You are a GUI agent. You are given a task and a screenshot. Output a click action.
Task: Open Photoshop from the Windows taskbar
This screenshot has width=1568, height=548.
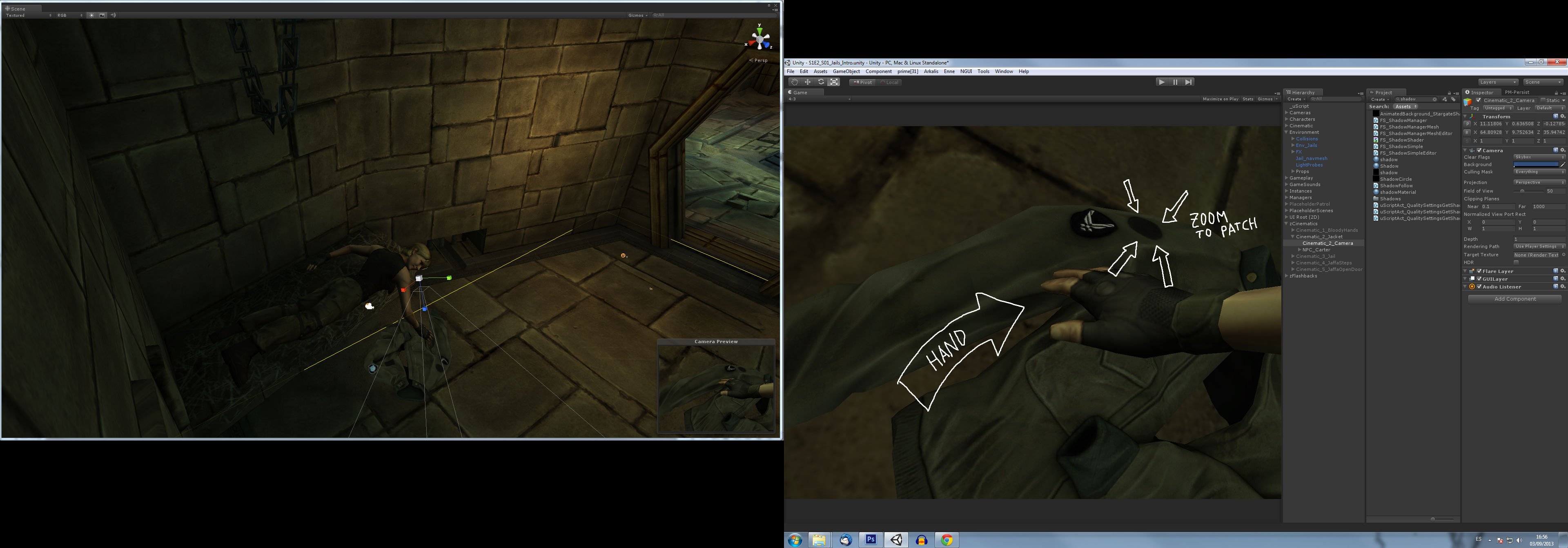871,539
